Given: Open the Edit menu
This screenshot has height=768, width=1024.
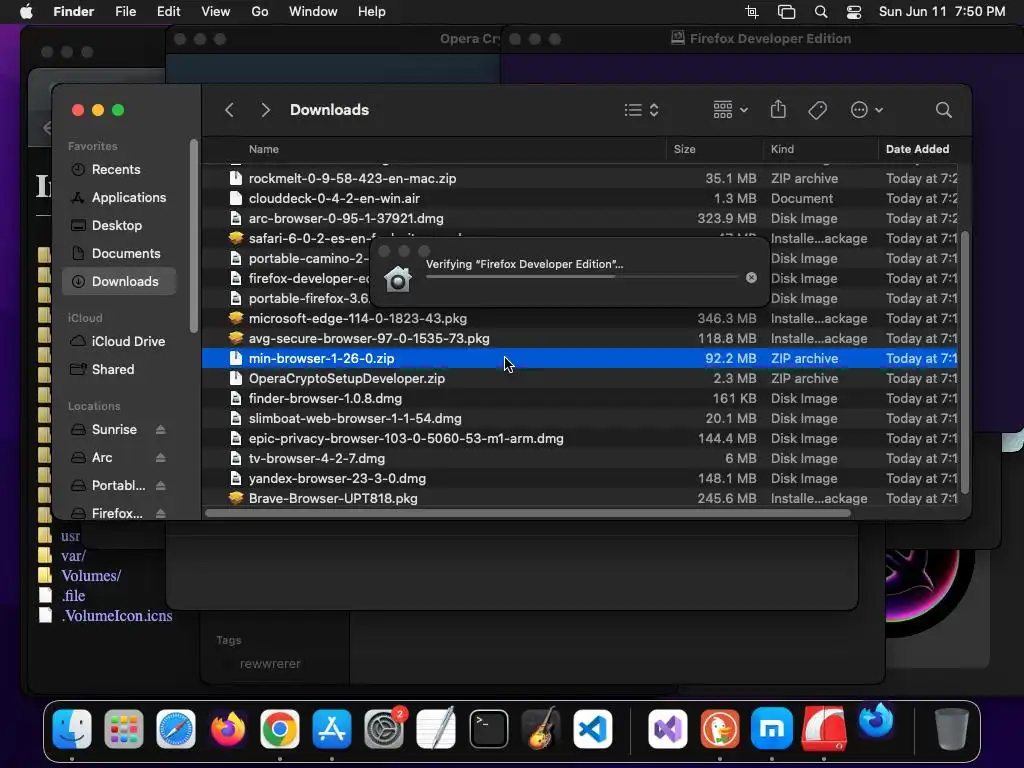Looking at the screenshot, I should pos(168,12).
